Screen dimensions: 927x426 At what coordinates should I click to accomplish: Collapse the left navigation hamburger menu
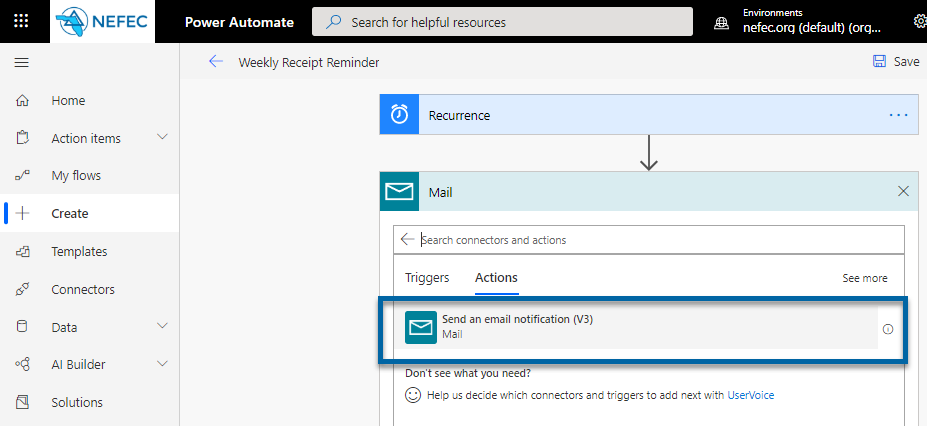click(x=22, y=63)
